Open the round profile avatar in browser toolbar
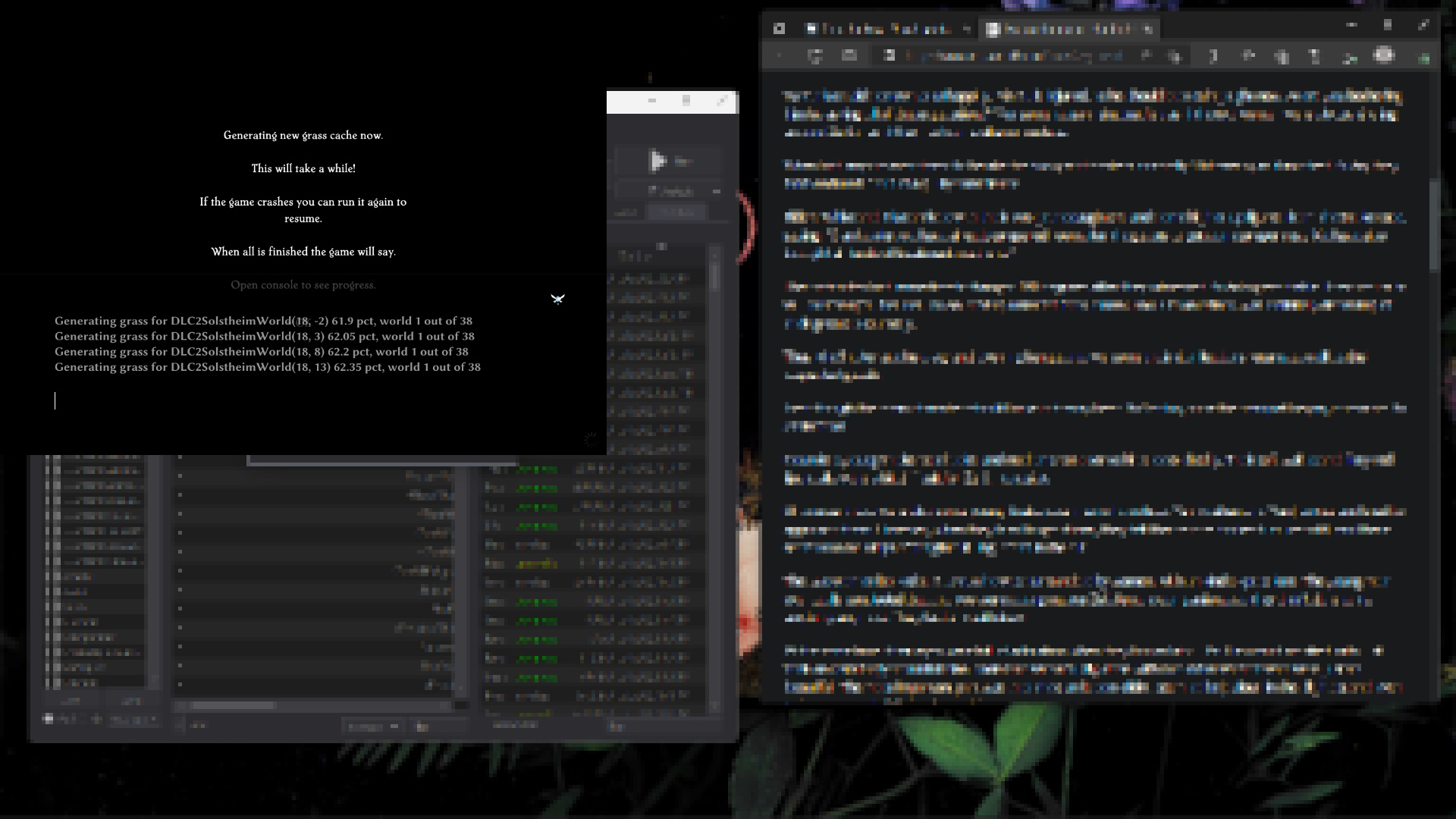This screenshot has height=819, width=1456. click(x=1385, y=55)
